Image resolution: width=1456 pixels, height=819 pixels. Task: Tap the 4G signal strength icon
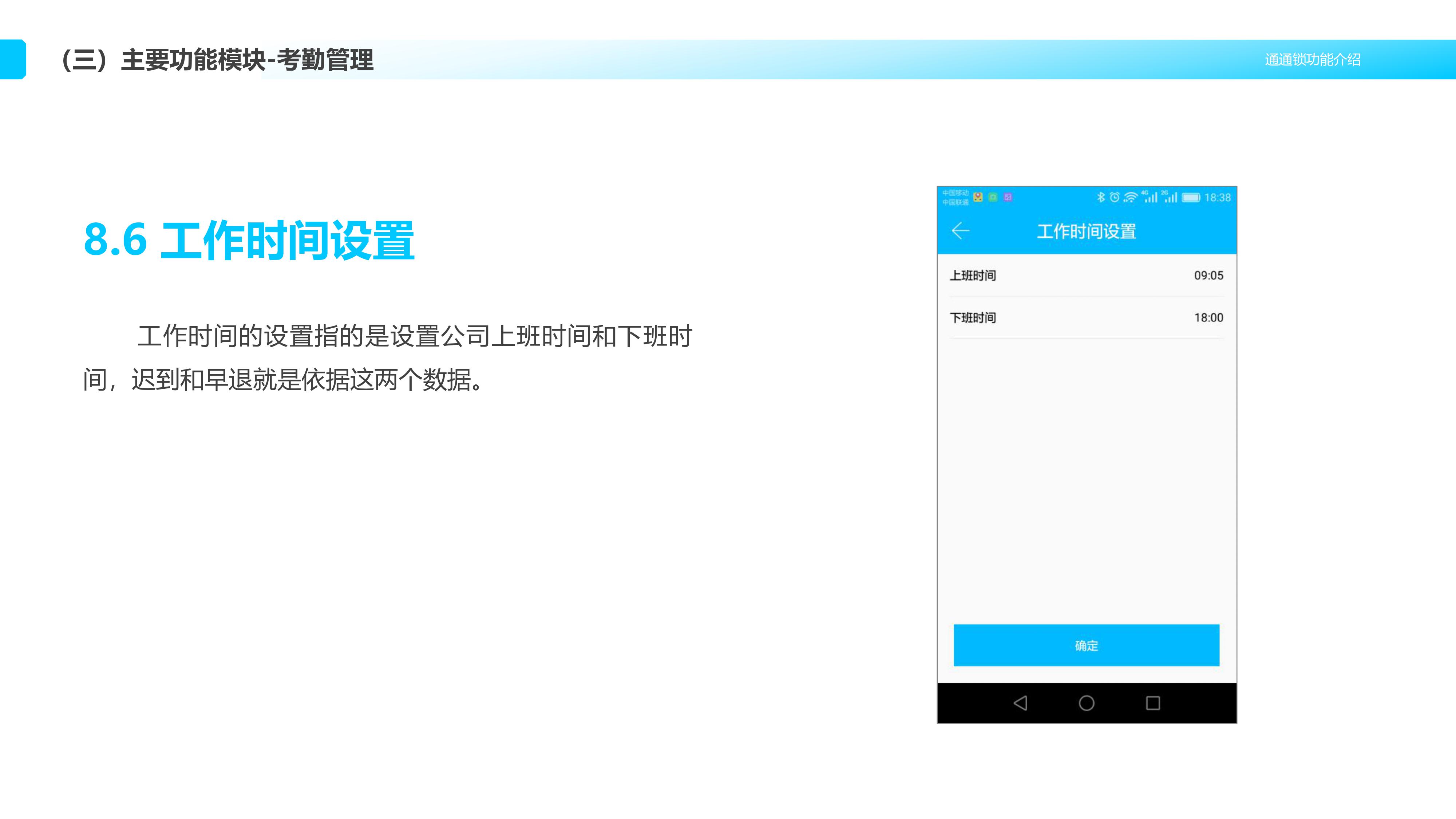click(x=1150, y=197)
